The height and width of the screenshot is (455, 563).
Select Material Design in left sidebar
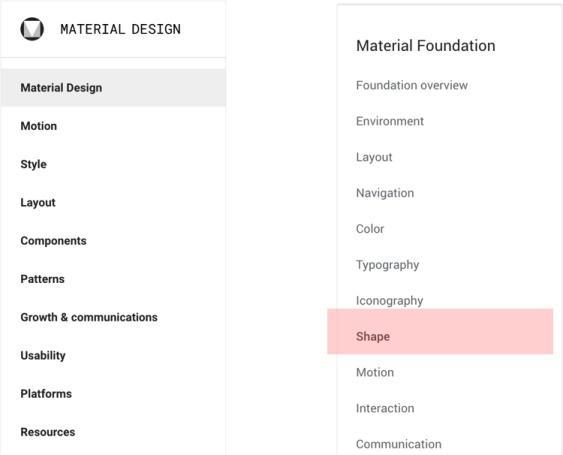point(113,88)
